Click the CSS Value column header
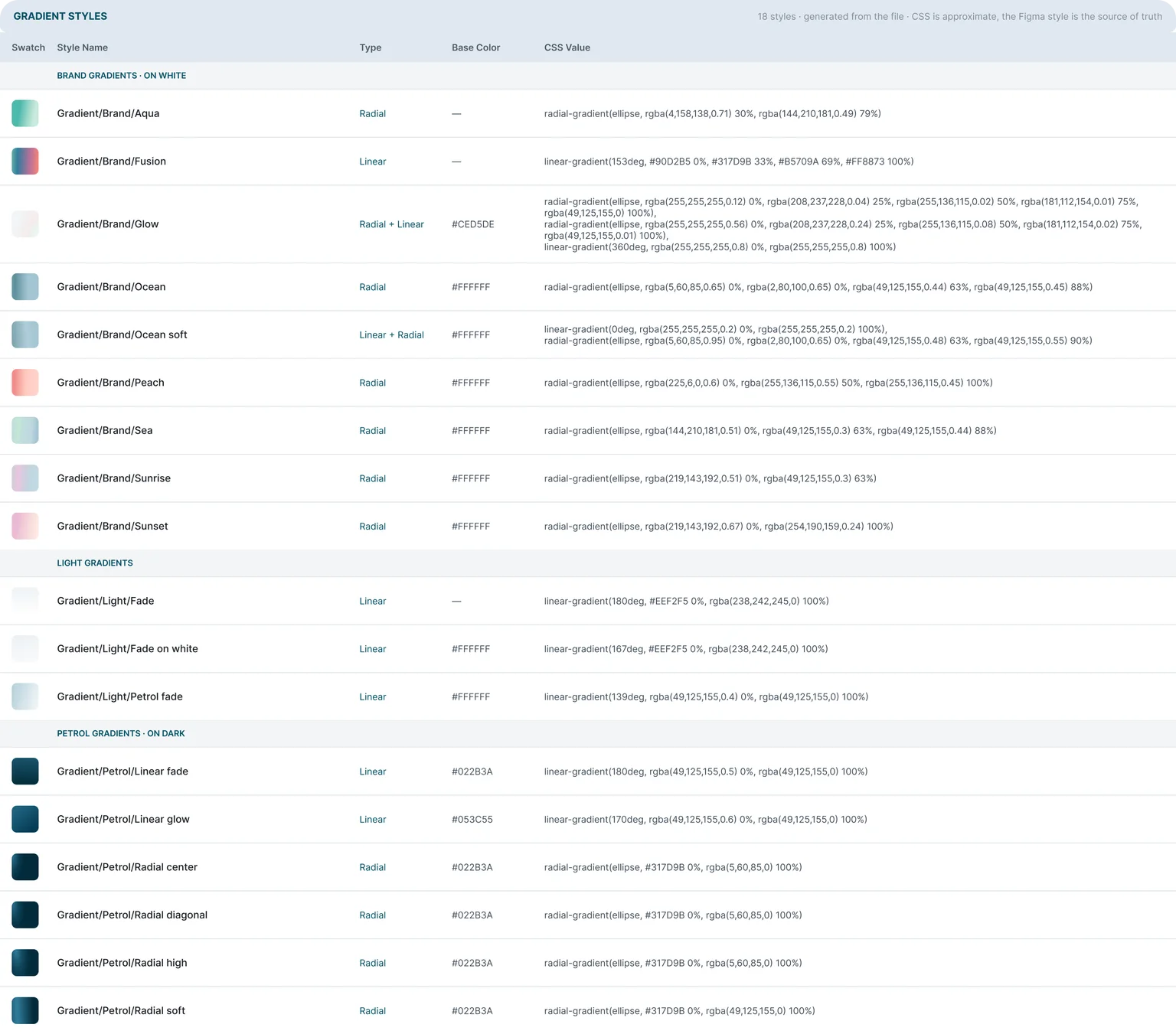The height and width of the screenshot is (1034, 1176). [567, 47]
